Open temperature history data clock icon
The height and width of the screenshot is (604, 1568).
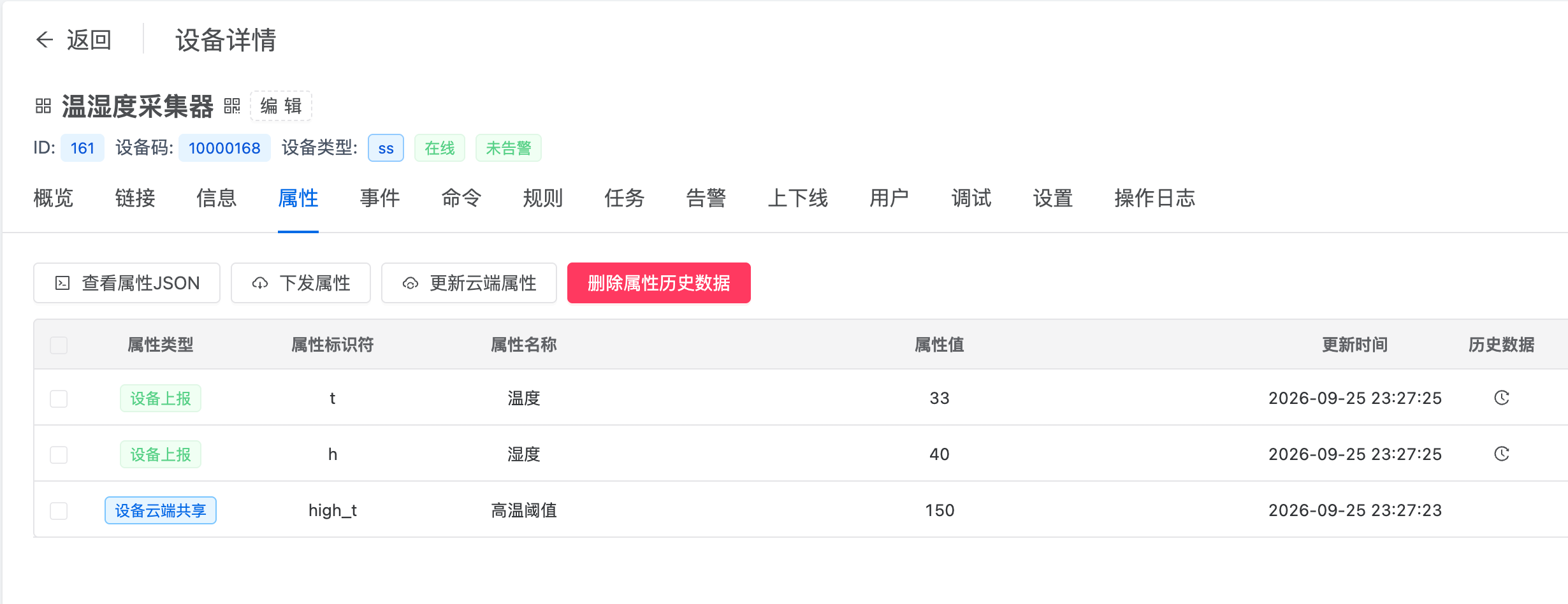click(x=1502, y=398)
